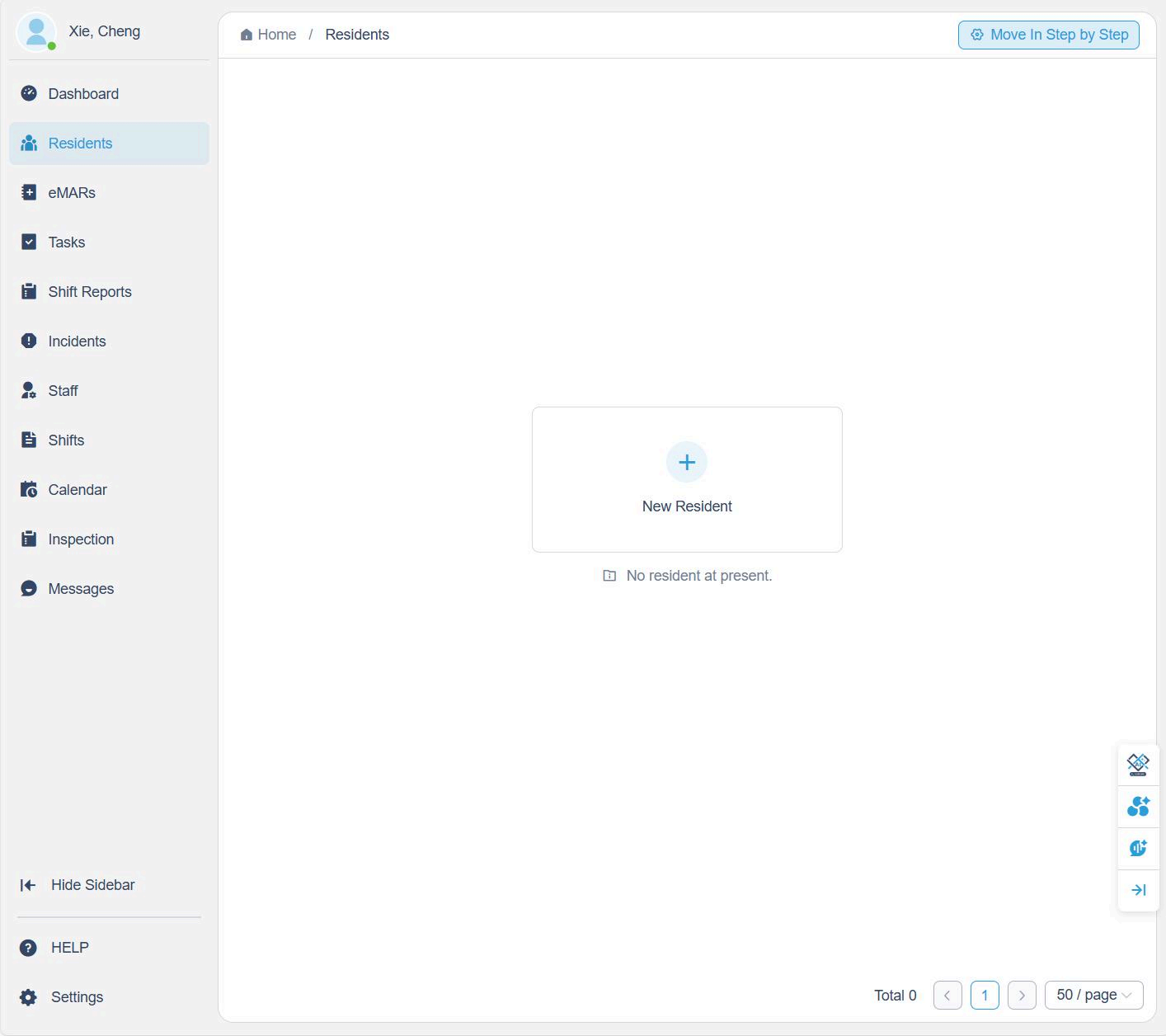Open the AI analytics chart icon

click(x=1138, y=848)
